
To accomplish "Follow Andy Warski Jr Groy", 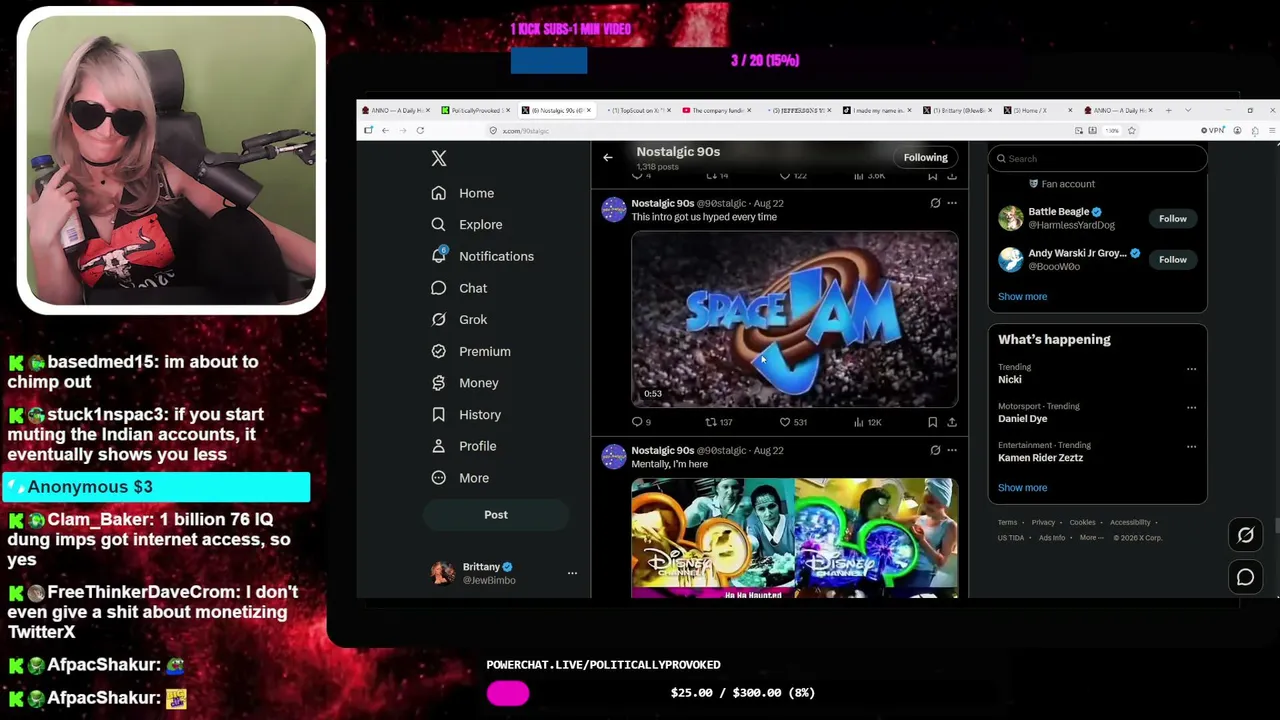I will 1172,259.
